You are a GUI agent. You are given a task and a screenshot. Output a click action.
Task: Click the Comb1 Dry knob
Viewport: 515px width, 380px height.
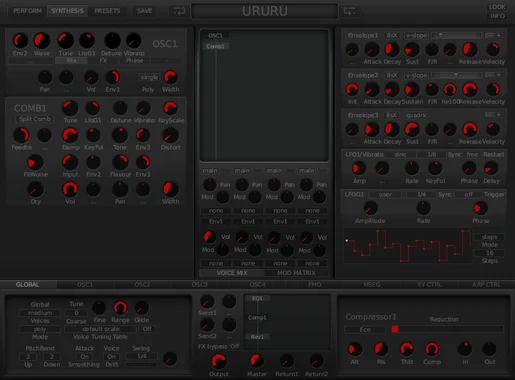coord(35,190)
